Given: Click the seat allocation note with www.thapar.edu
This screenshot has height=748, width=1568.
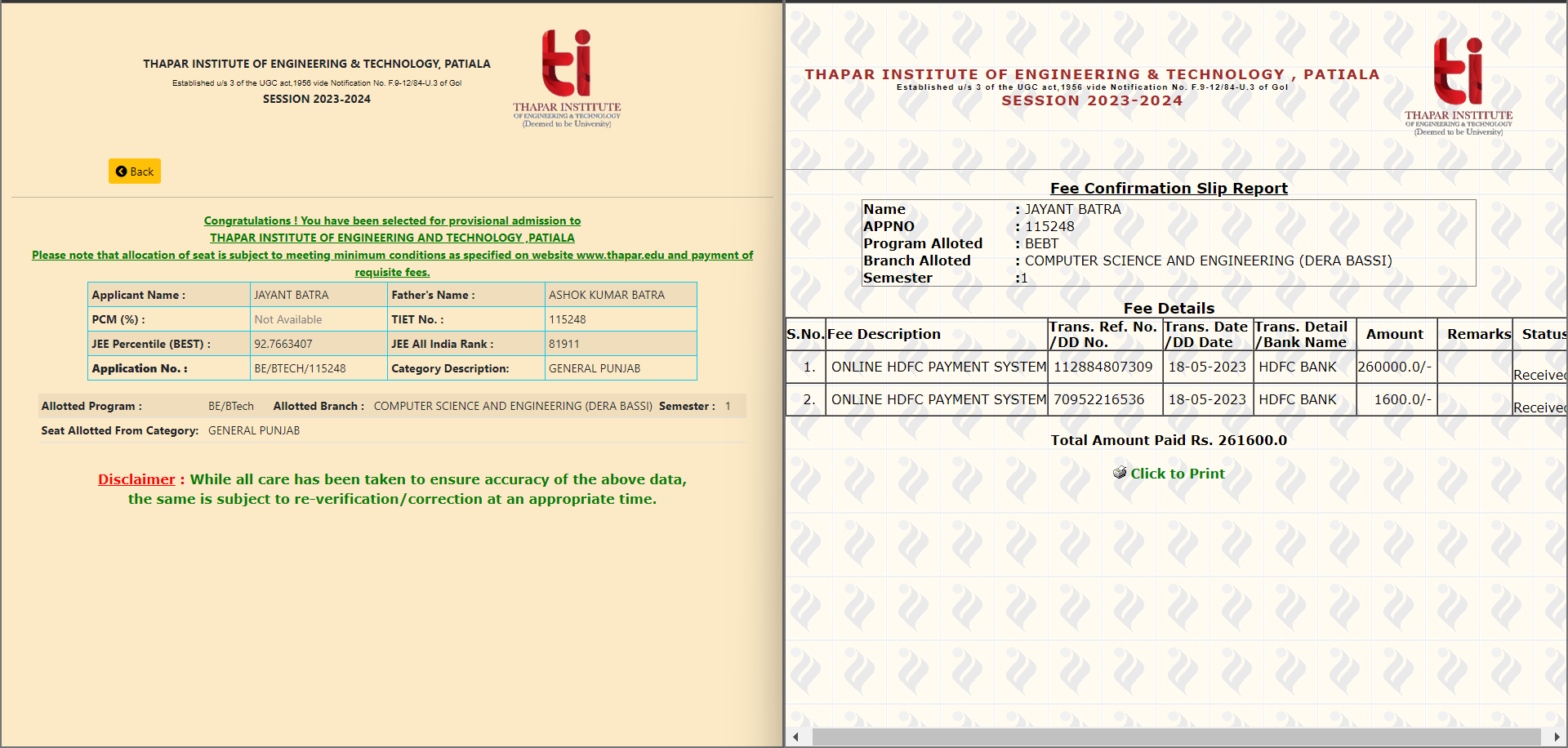Looking at the screenshot, I should pos(392,263).
